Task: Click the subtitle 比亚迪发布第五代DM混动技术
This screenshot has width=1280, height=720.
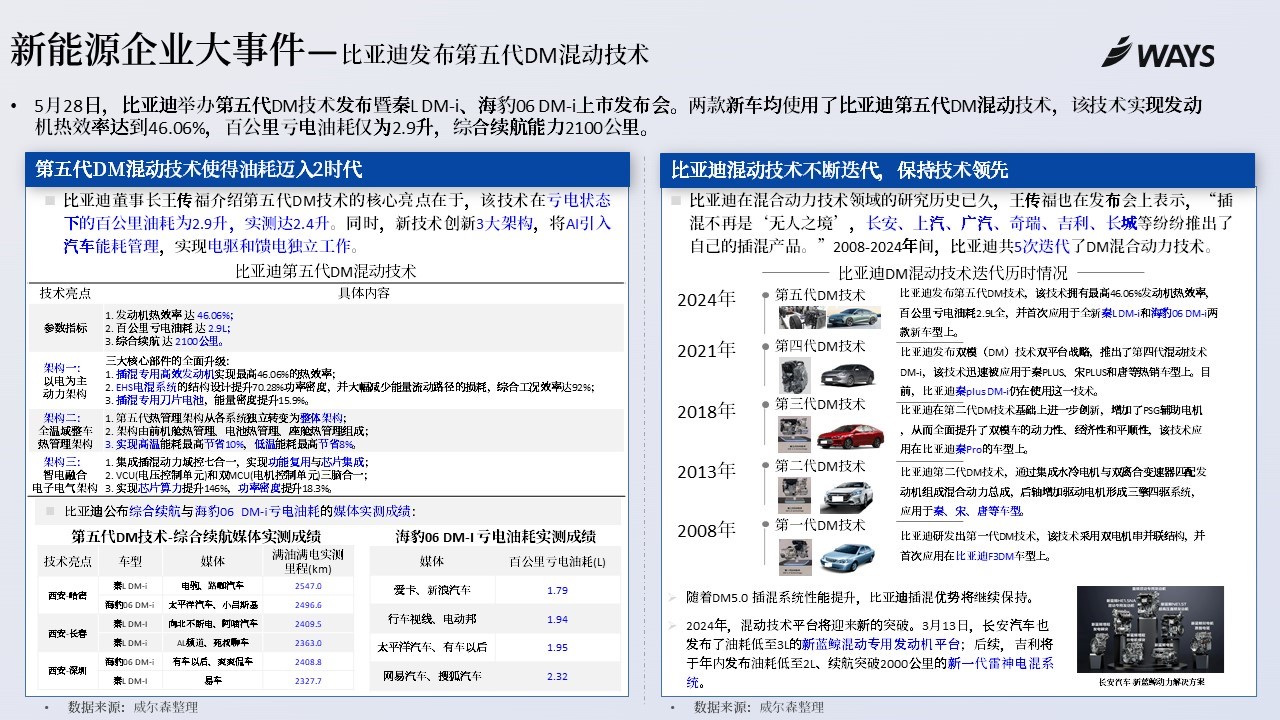Action: [495, 53]
